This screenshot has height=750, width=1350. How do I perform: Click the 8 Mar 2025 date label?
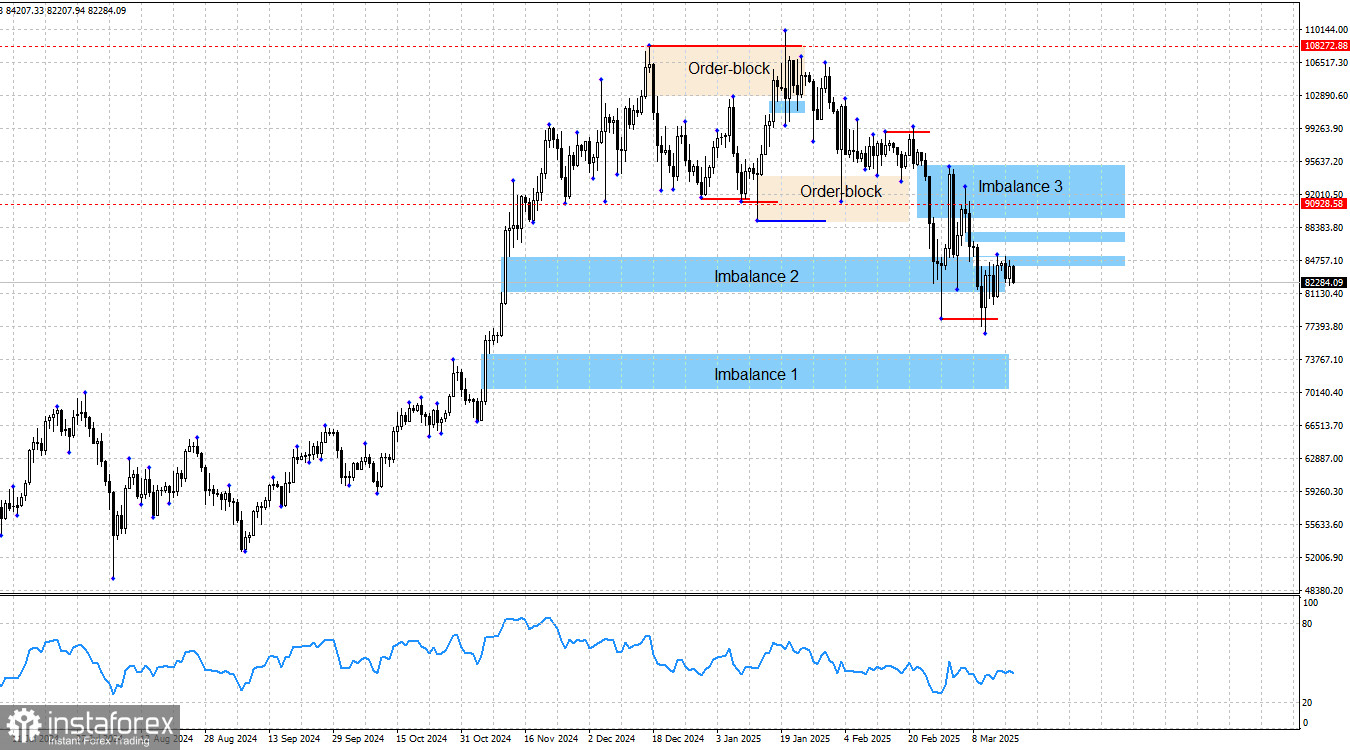(x=996, y=739)
